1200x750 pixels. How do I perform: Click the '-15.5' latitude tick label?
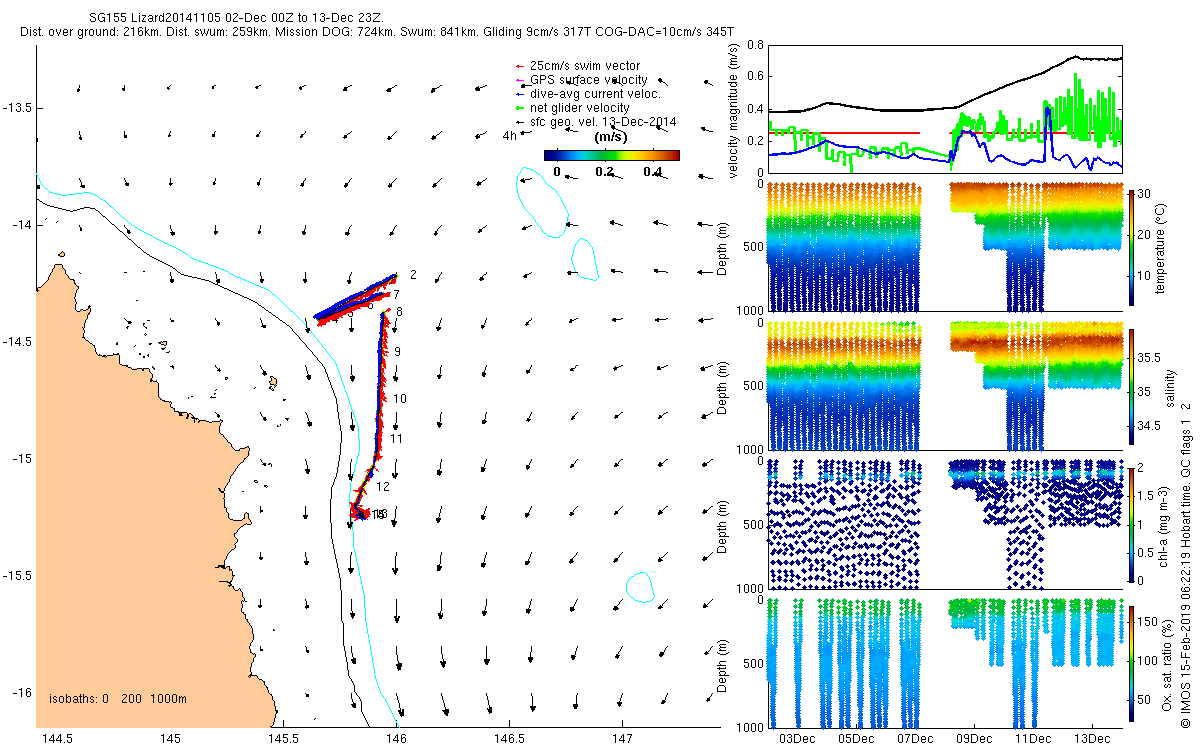coord(17,575)
